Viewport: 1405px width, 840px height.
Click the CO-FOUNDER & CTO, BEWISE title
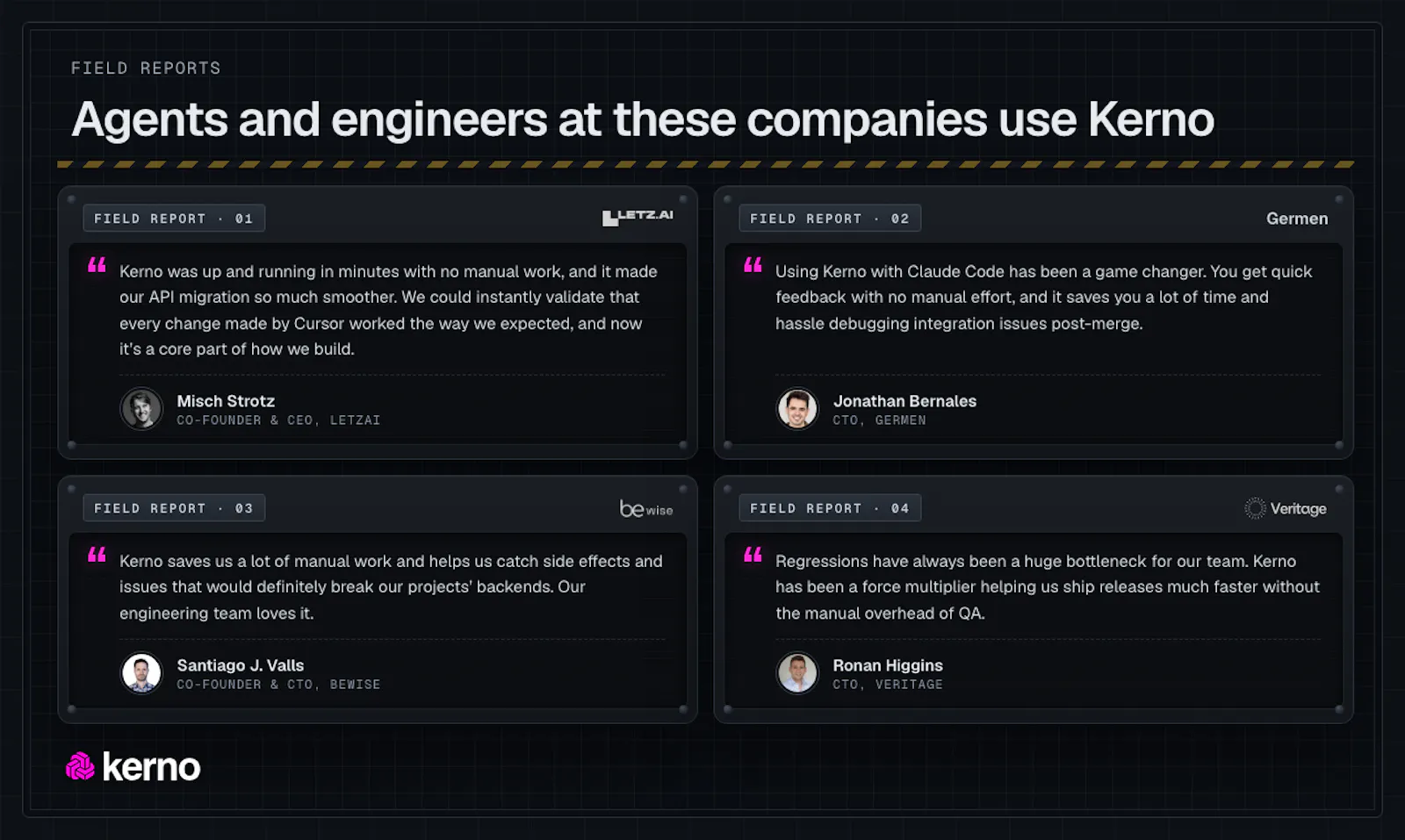278,685
